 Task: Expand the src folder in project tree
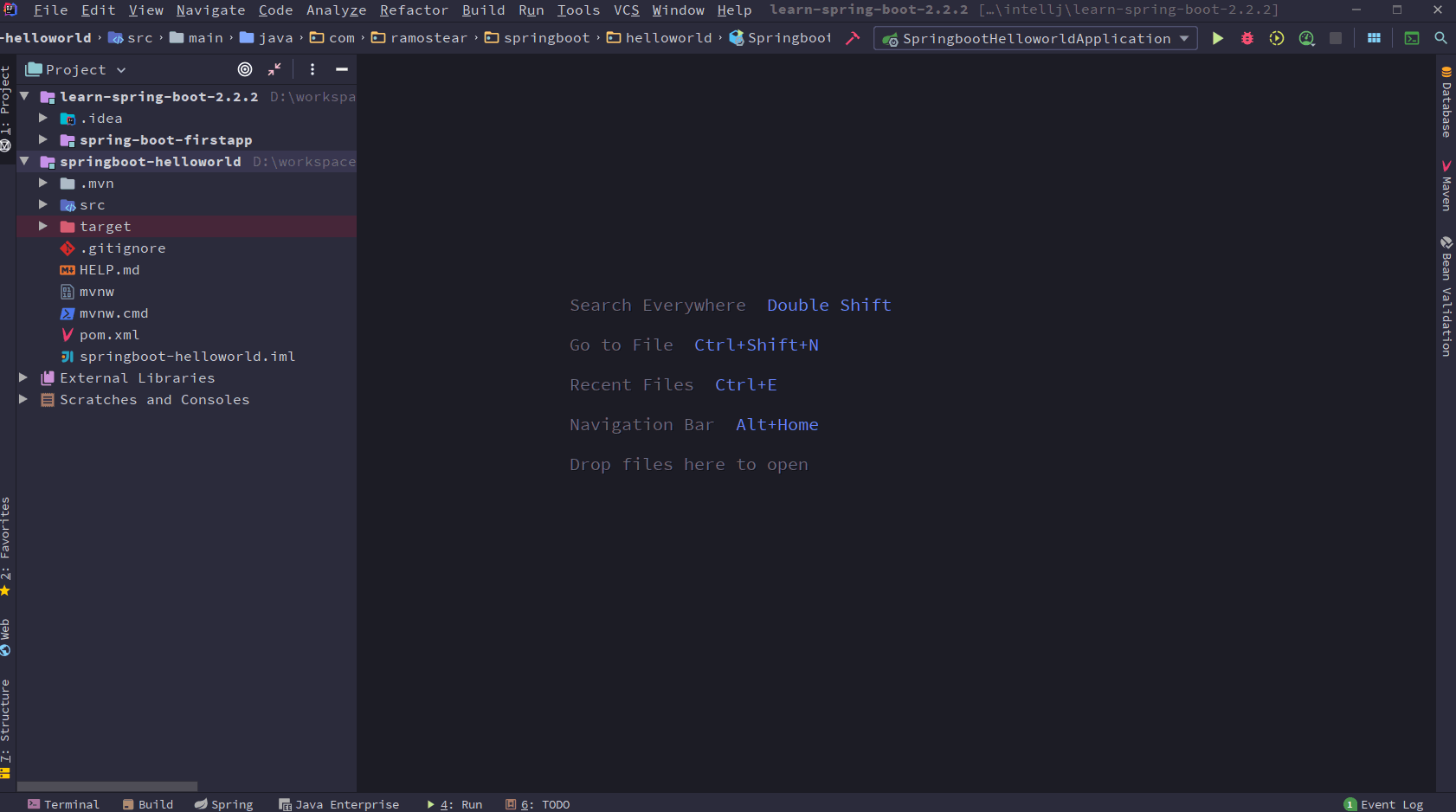(42, 204)
